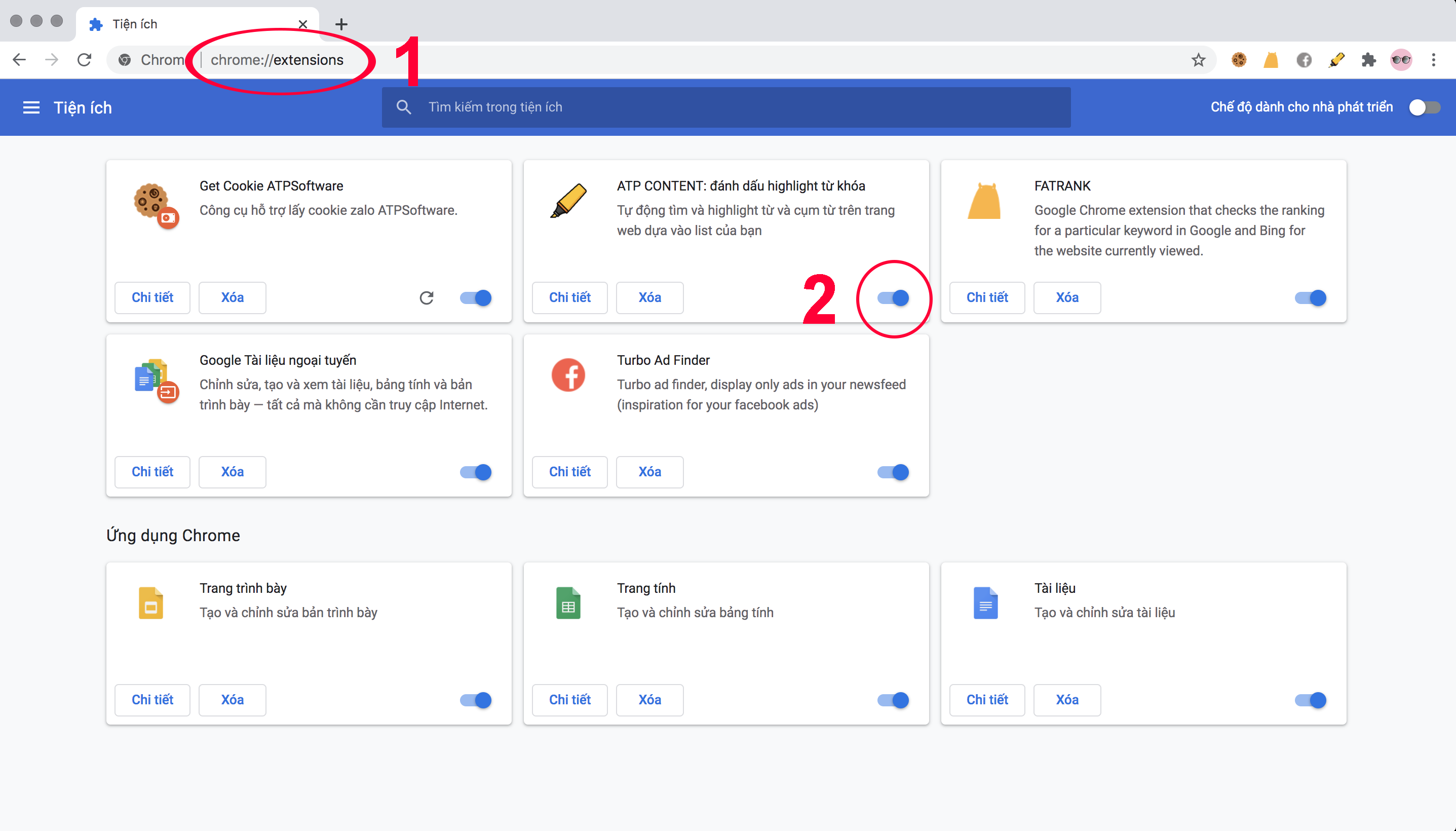Close the Tiện ích tab

click(303, 24)
